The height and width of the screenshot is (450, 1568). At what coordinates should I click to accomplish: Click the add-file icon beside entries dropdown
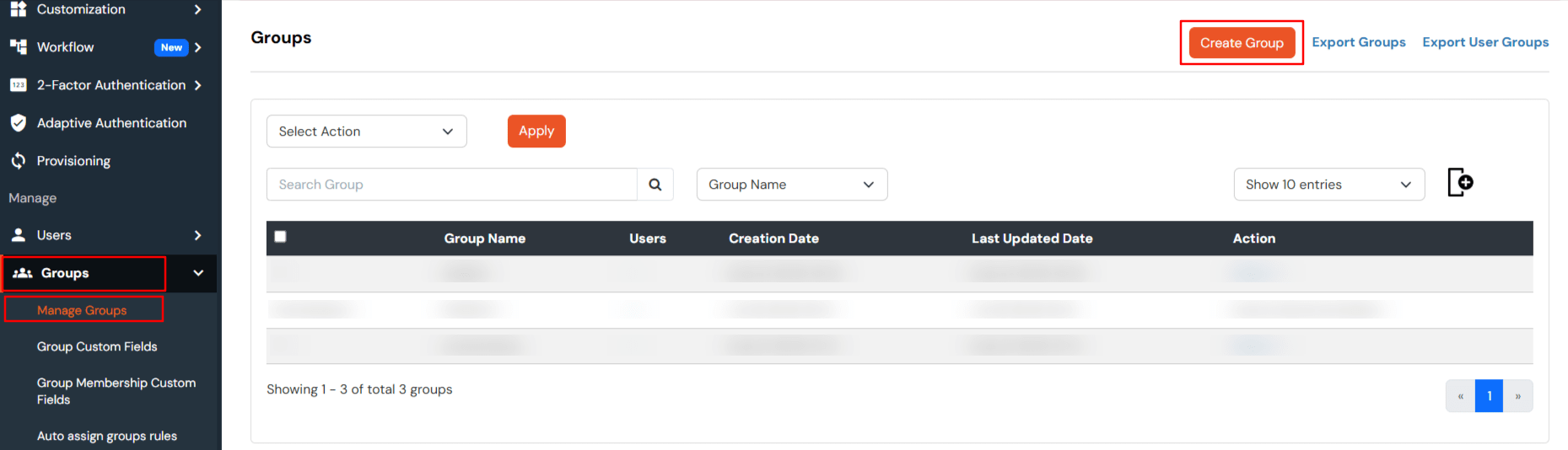pyautogui.click(x=1460, y=182)
